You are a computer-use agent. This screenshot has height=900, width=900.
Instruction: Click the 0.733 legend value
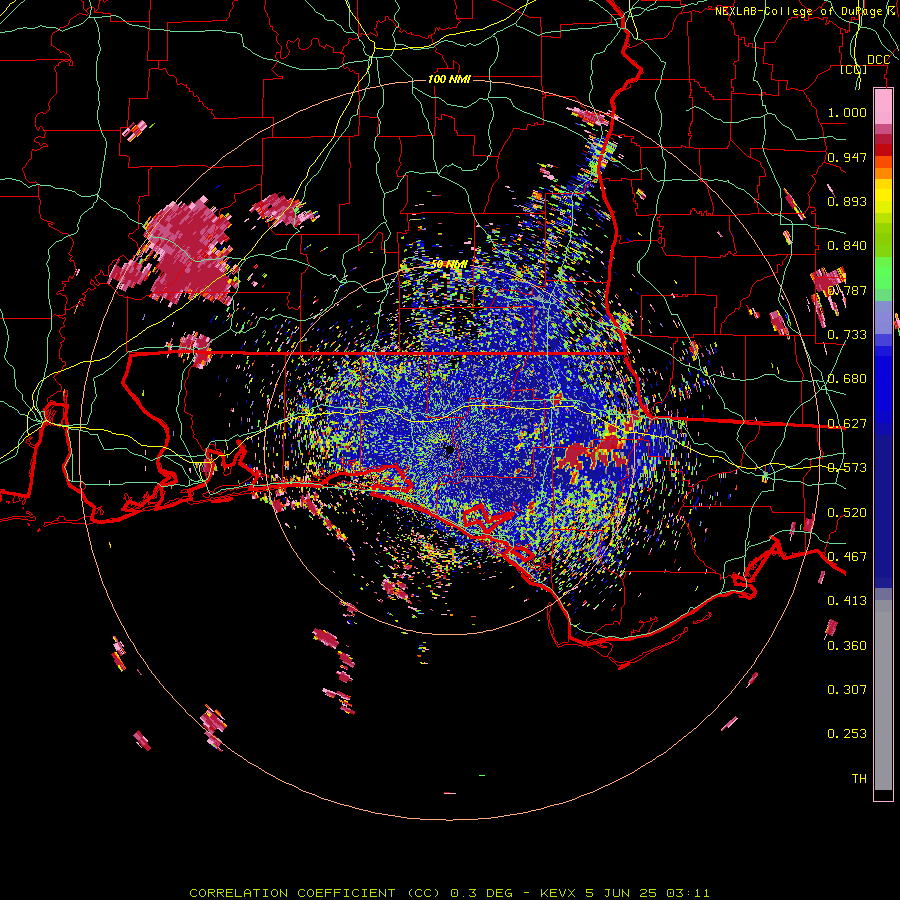[x=847, y=335]
